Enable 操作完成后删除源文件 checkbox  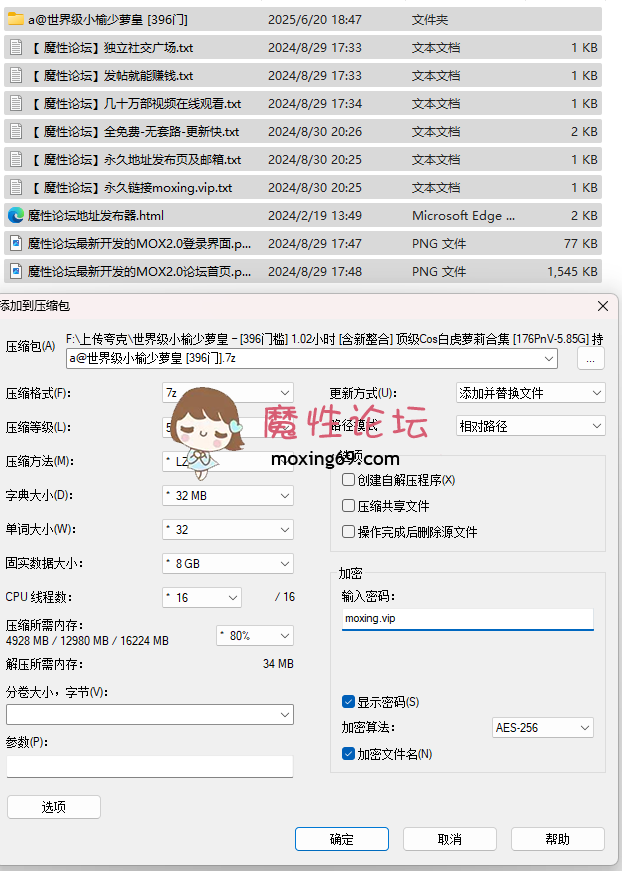coord(348,532)
